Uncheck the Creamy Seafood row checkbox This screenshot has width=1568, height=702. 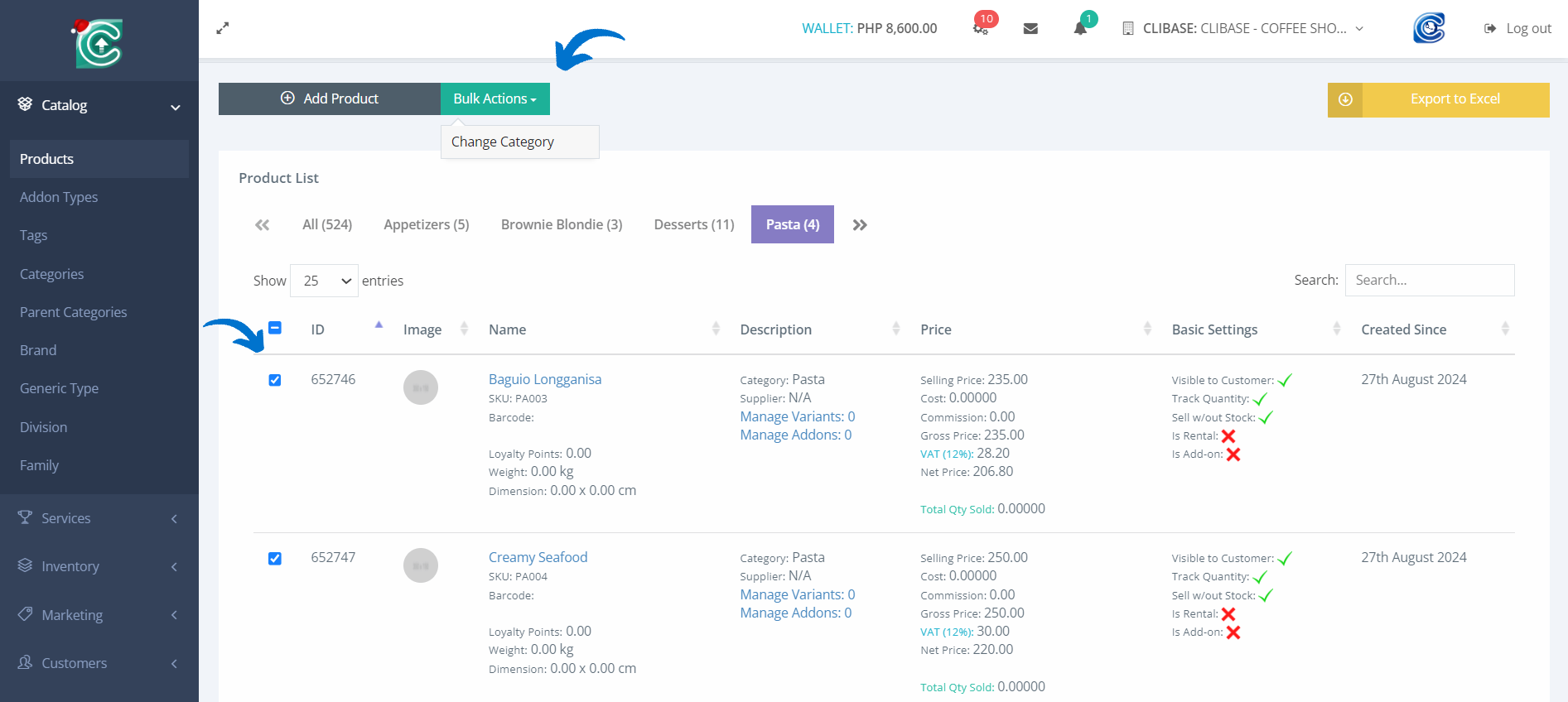pyautogui.click(x=275, y=559)
